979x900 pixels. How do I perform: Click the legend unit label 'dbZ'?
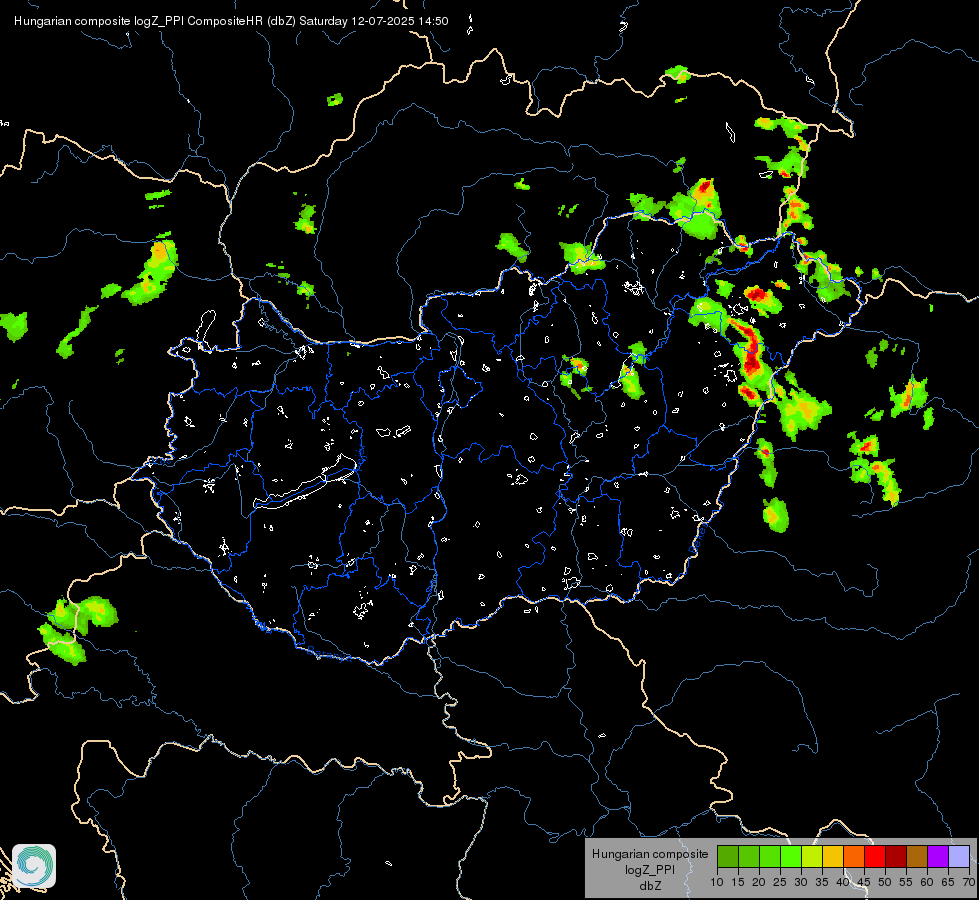(651, 886)
